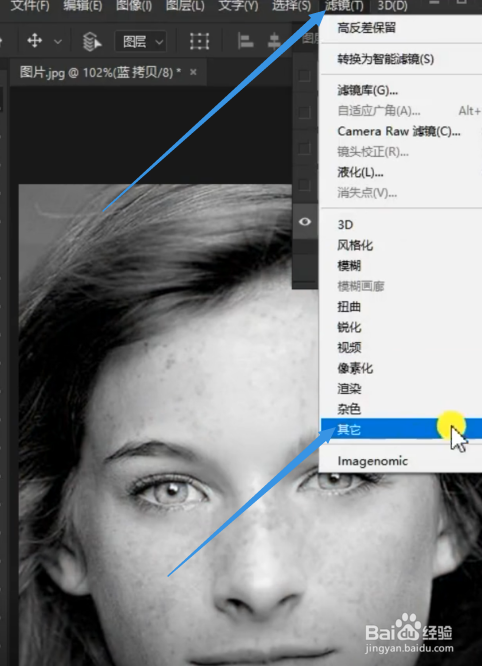Image resolution: width=482 pixels, height=666 pixels.
Task: Open the 图层(L) menu
Action: [x=185, y=6]
